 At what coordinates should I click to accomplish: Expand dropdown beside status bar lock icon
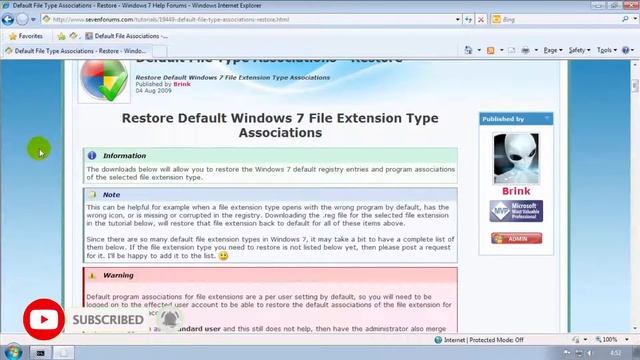click(585, 340)
